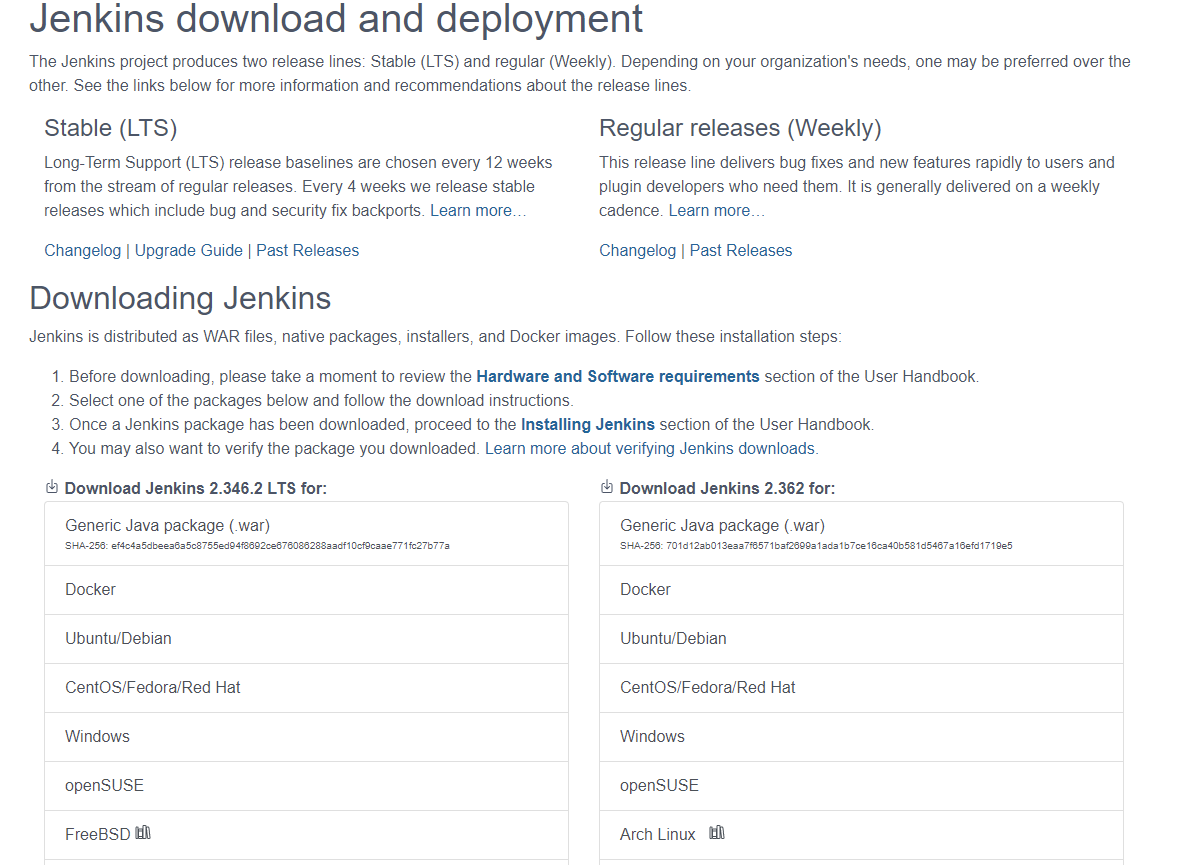Click the Downloading Jenkins heading

[x=180, y=298]
